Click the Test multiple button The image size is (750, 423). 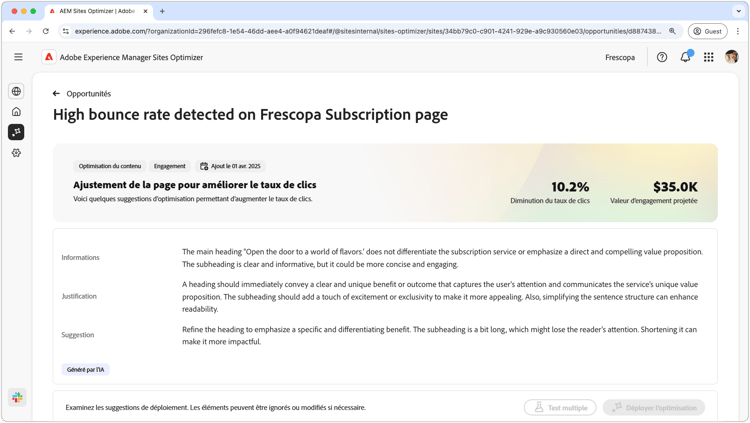pyautogui.click(x=560, y=407)
